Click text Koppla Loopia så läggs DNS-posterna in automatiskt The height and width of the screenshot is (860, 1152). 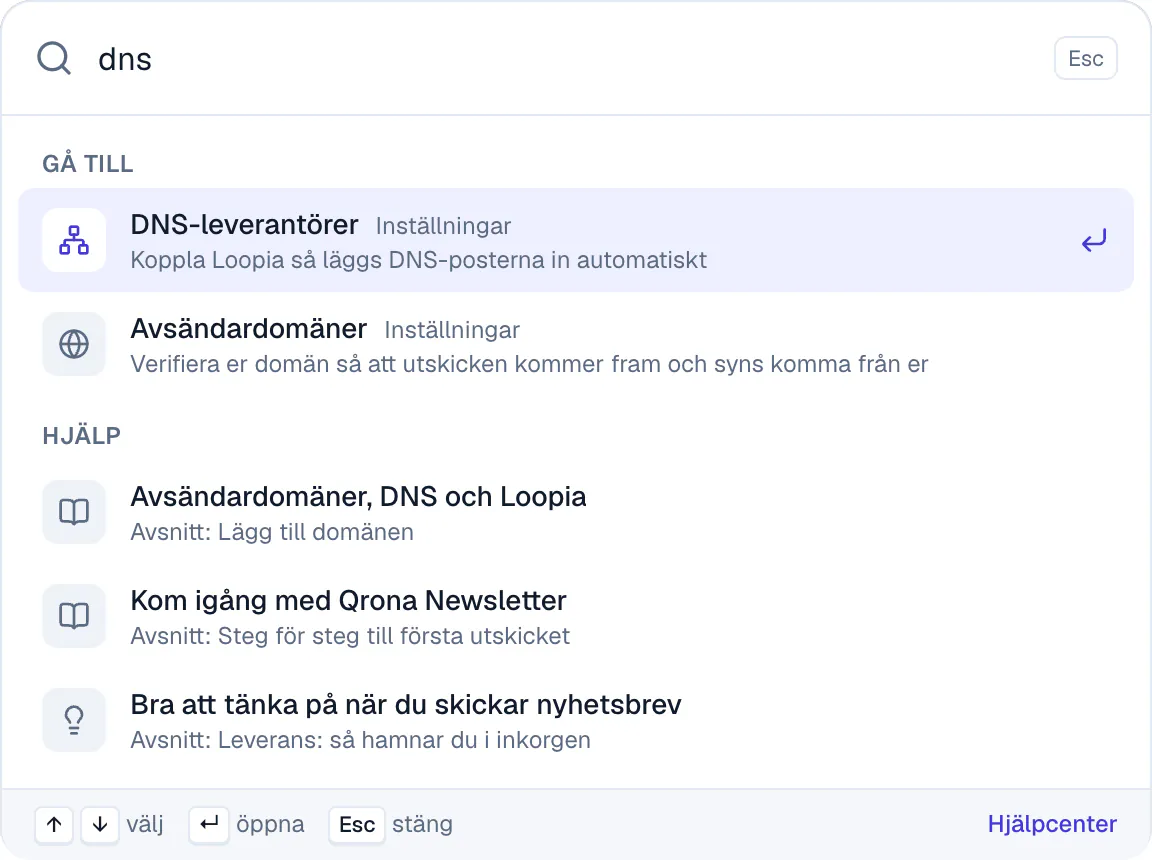coord(419,260)
